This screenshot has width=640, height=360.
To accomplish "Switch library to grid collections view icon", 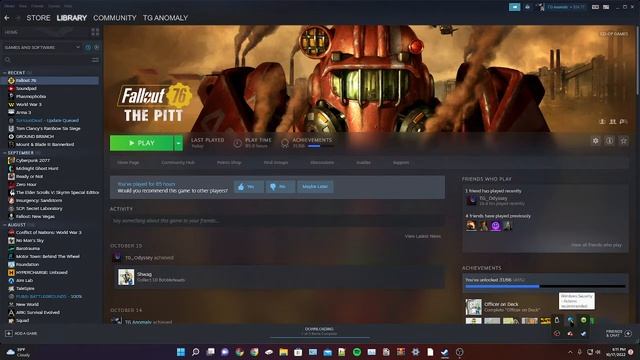I will tap(95, 32).
